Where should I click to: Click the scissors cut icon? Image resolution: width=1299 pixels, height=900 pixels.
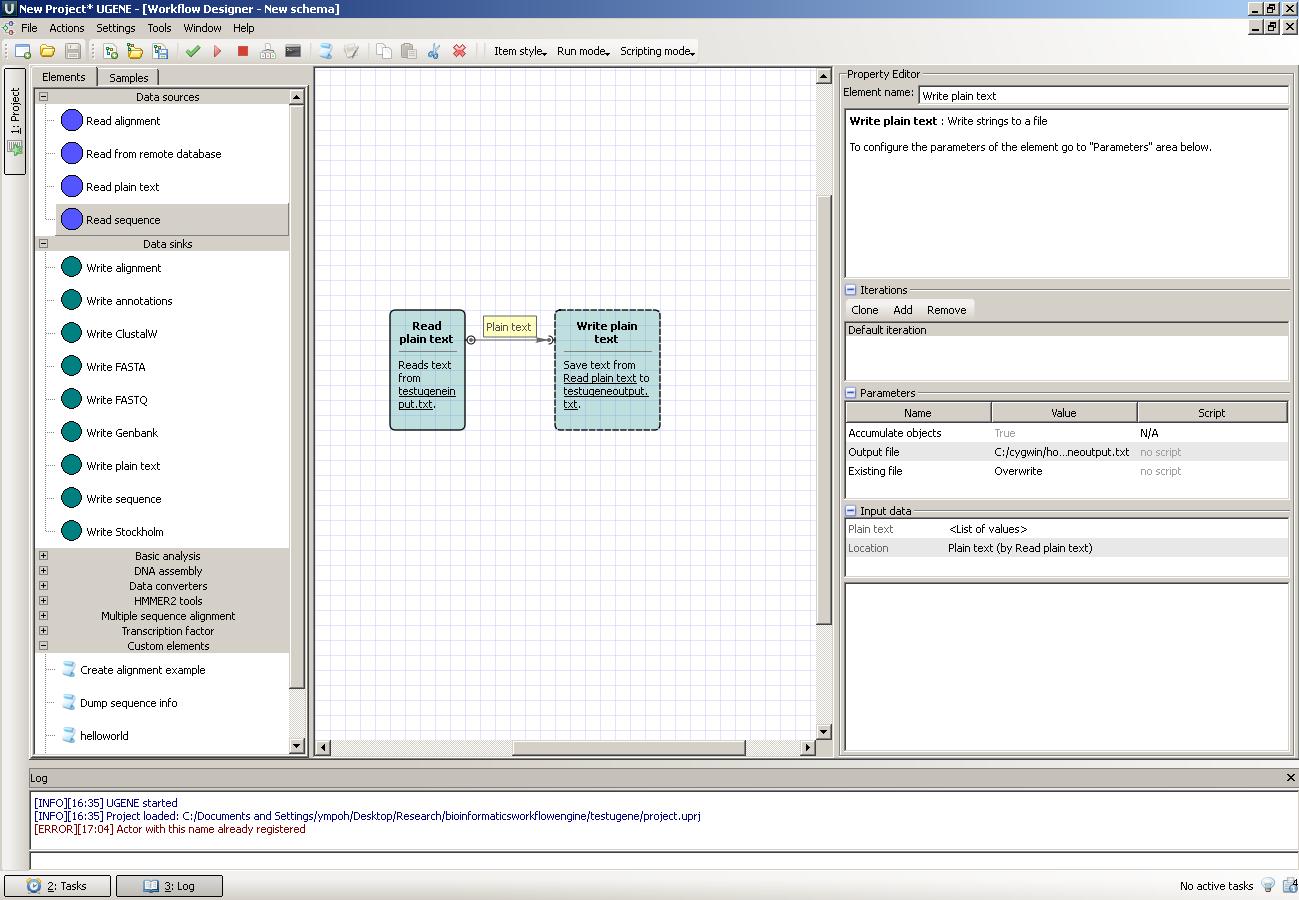point(434,51)
